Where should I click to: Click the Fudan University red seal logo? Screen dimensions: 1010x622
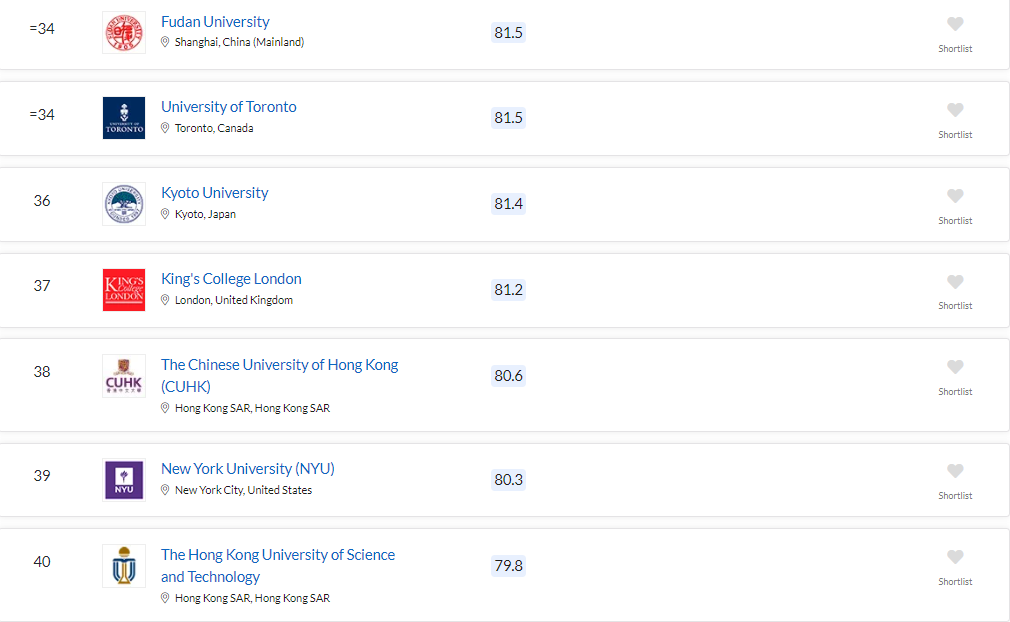124,32
